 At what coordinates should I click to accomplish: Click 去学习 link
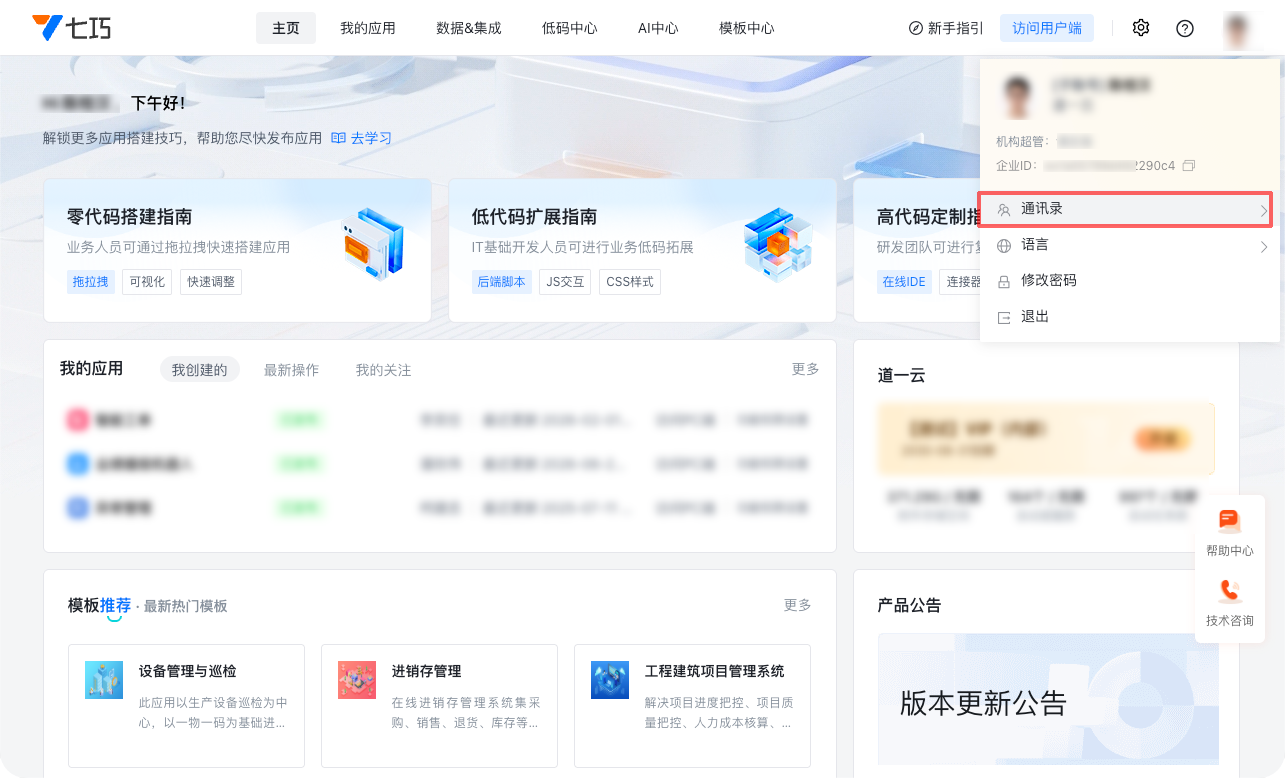[x=371, y=138]
